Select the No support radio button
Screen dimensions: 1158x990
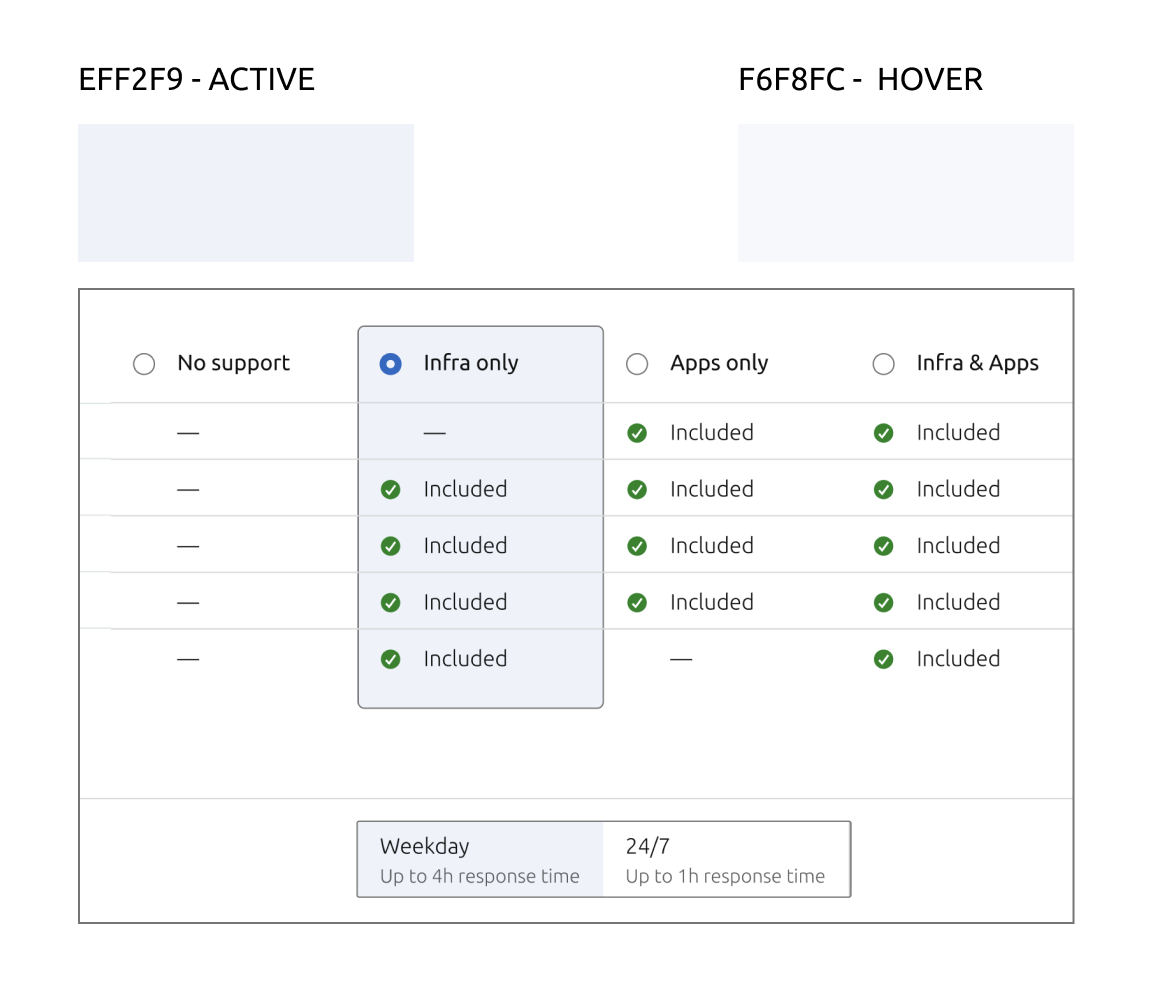pos(144,364)
